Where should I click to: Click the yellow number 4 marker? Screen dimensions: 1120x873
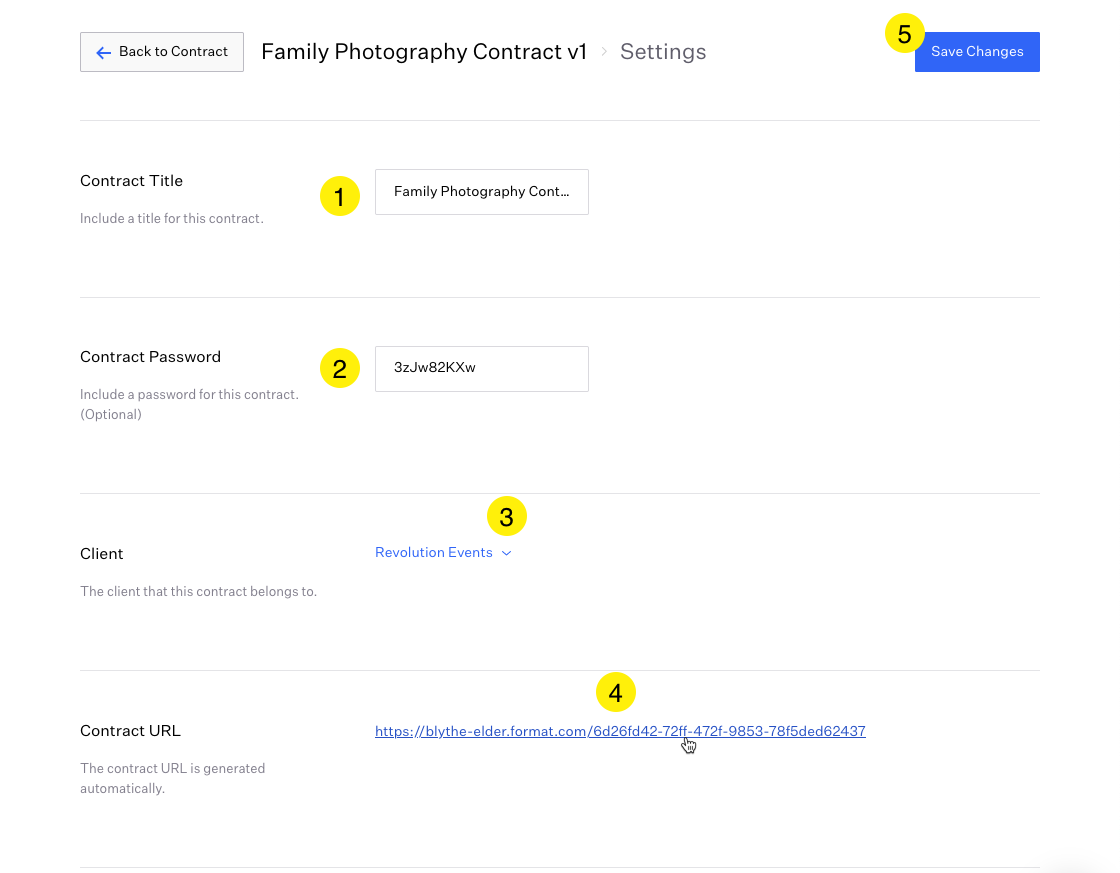[x=616, y=692]
